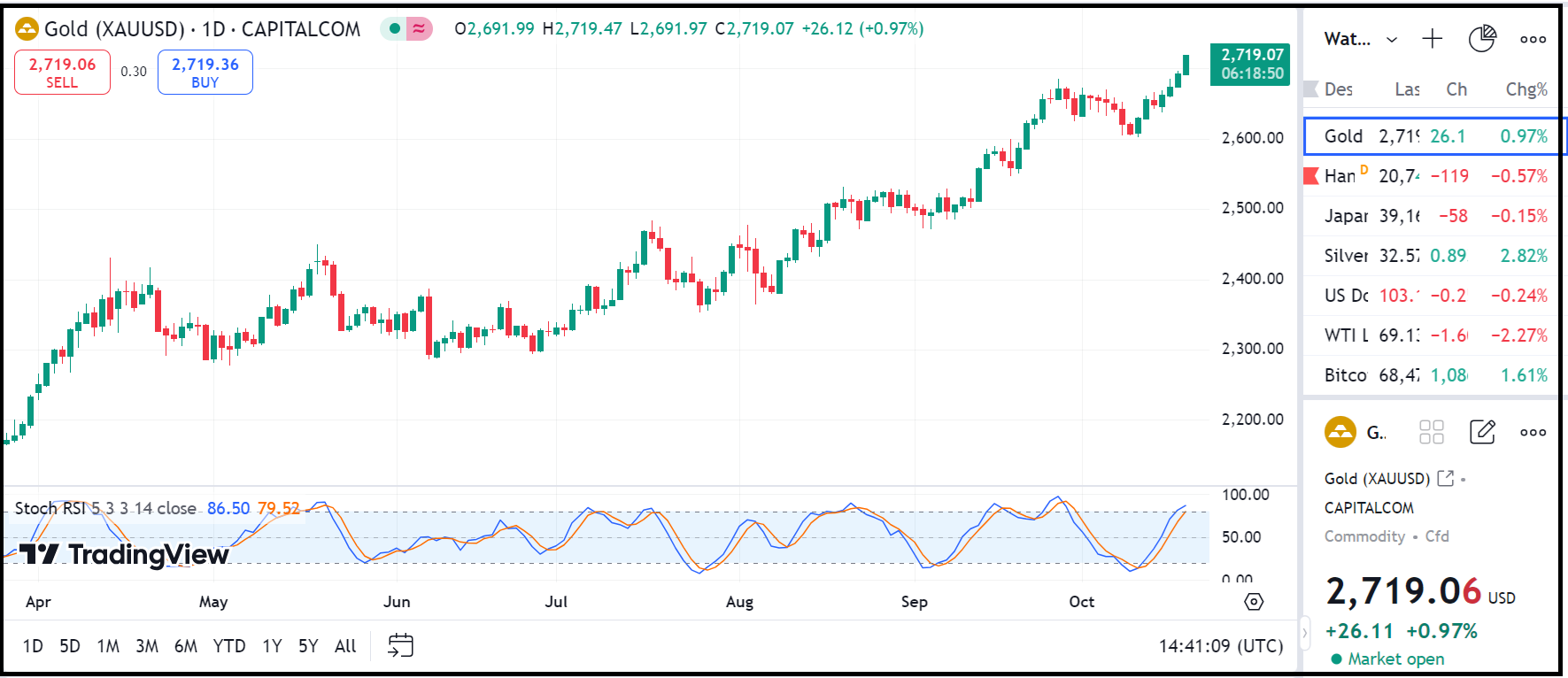Open the note edit pencil icon

point(1481,432)
